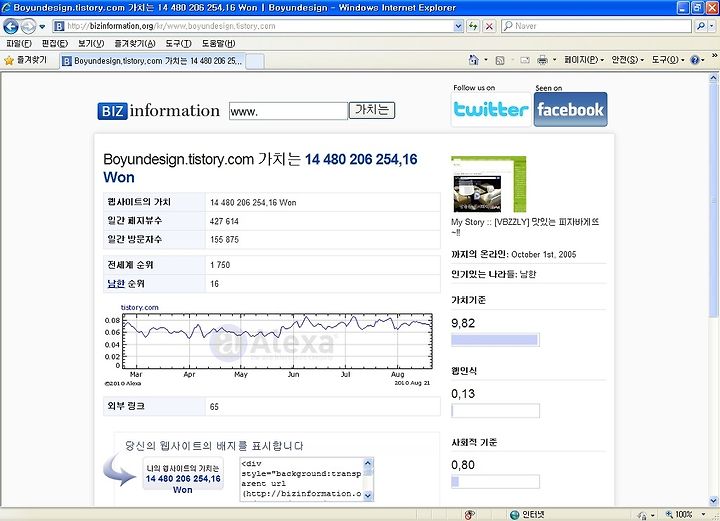Expand the zoom level dropdown arrow
The height and width of the screenshot is (521, 720).
(x=703, y=515)
